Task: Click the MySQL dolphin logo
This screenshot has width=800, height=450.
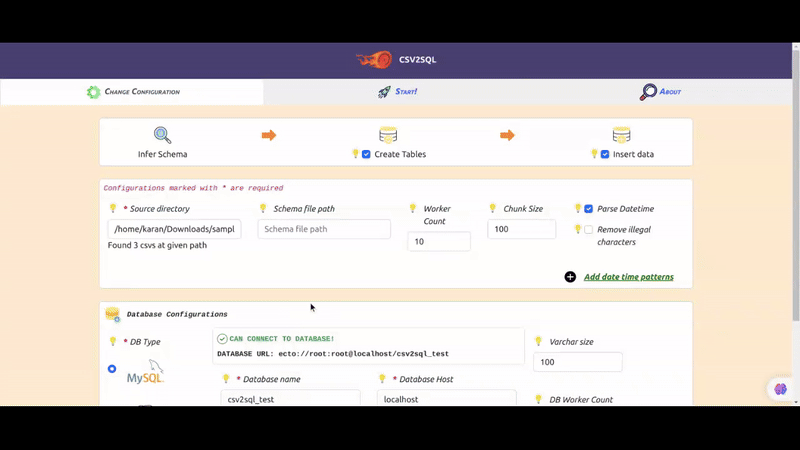Action: coord(145,371)
